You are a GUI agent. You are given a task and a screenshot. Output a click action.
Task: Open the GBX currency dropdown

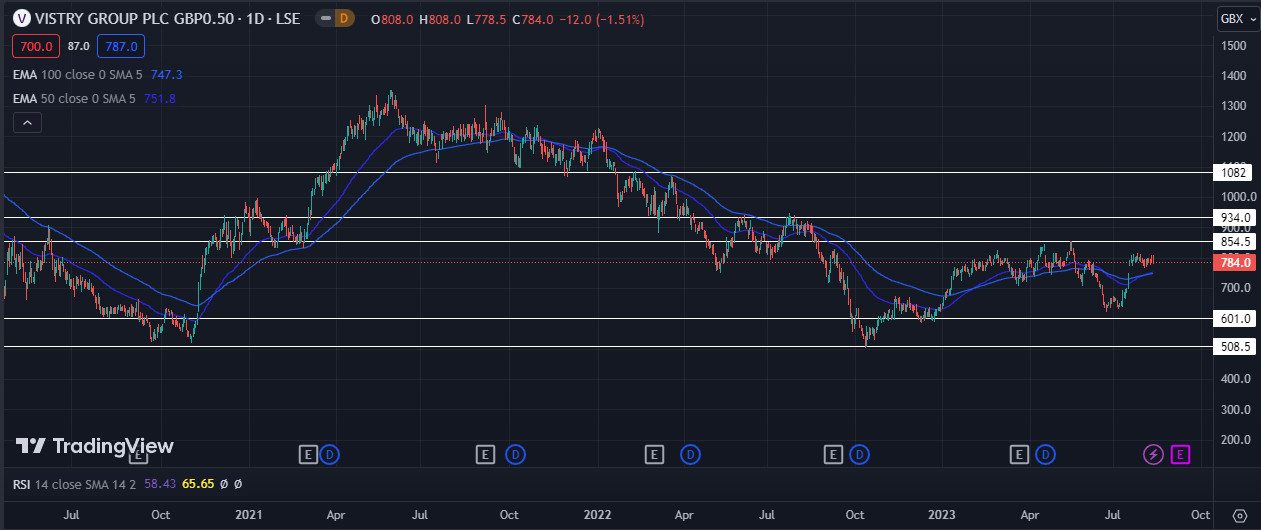click(x=1238, y=19)
